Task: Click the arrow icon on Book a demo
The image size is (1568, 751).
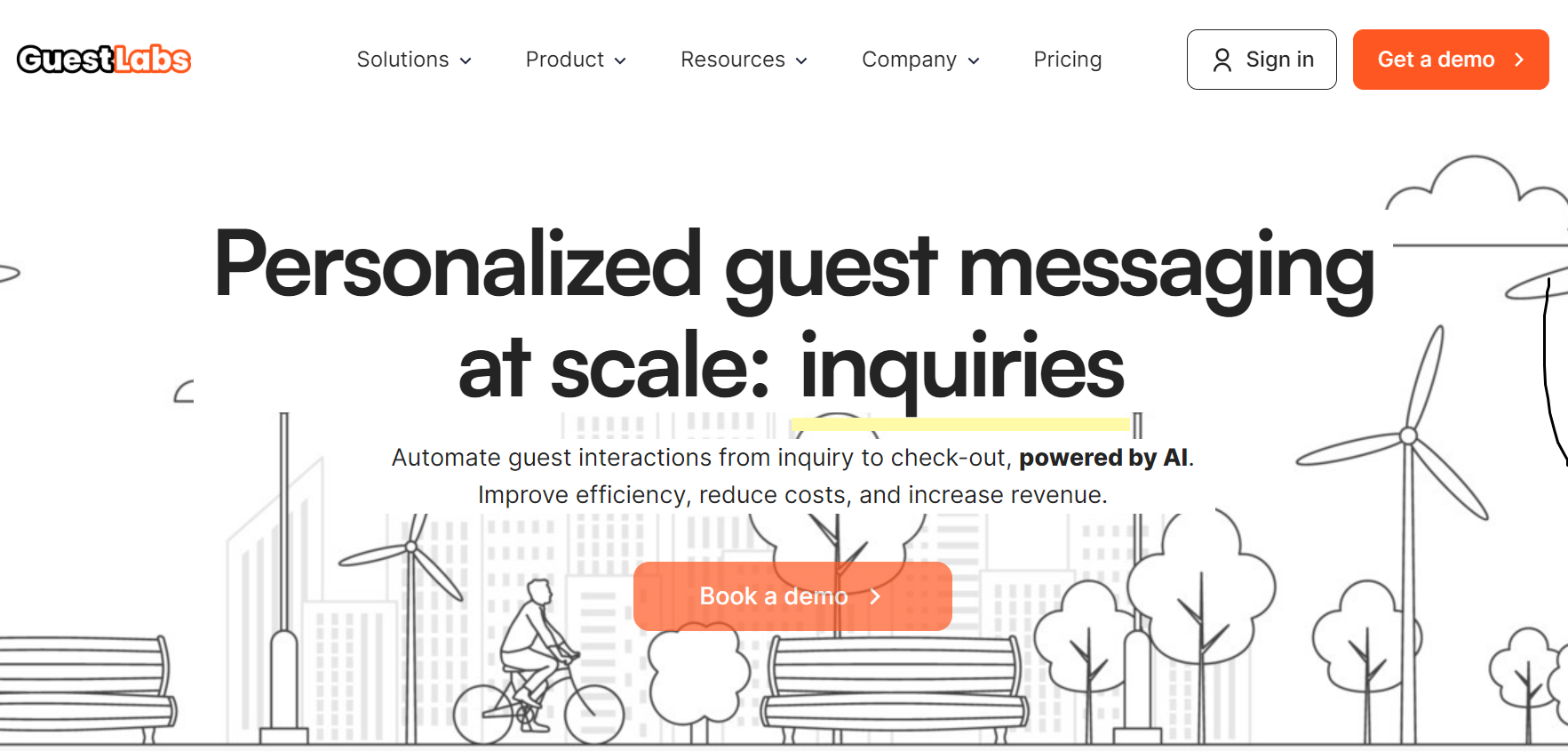Action: pyautogui.click(x=875, y=596)
